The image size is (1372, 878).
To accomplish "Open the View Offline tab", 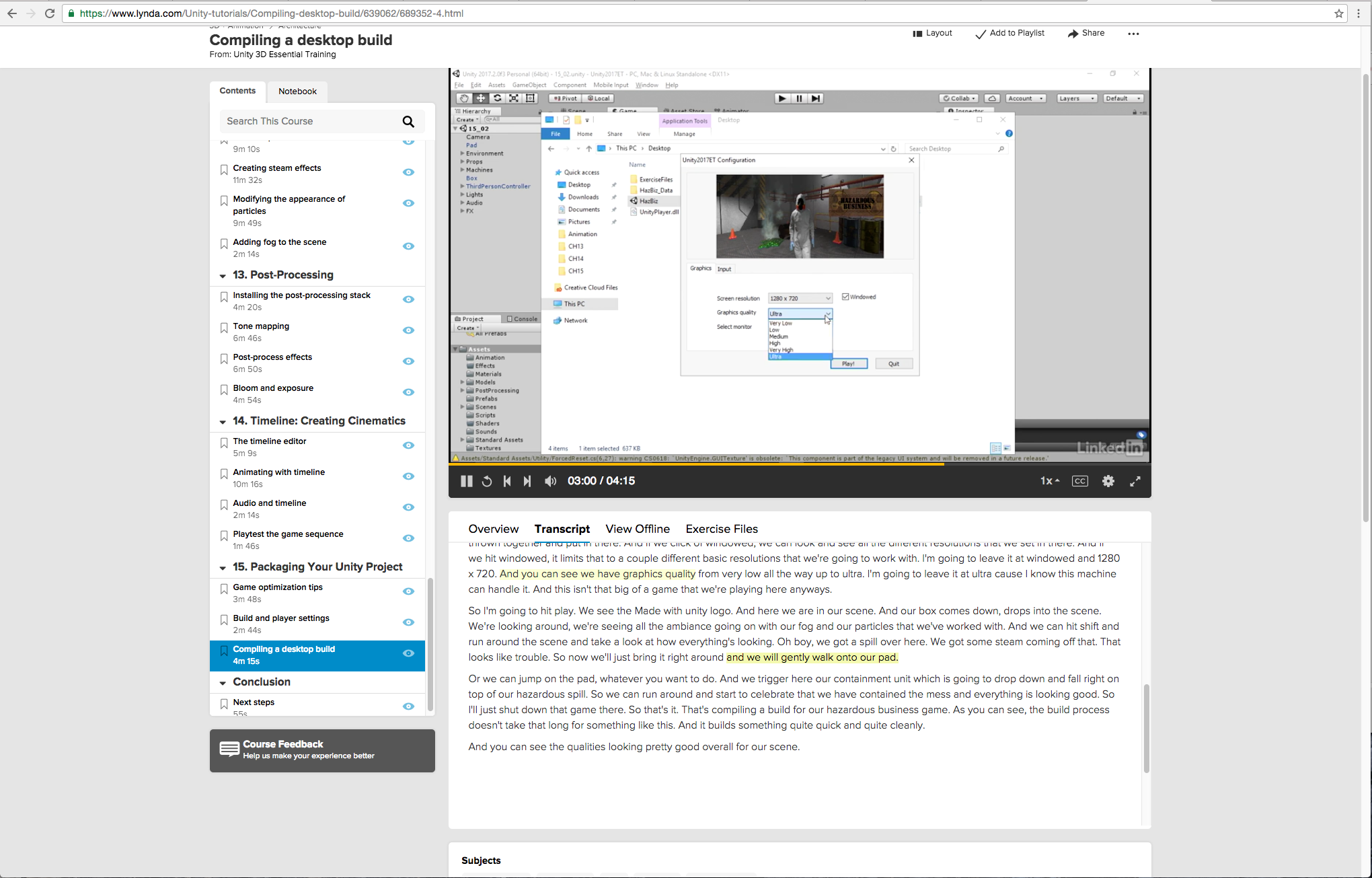I will [x=638, y=529].
